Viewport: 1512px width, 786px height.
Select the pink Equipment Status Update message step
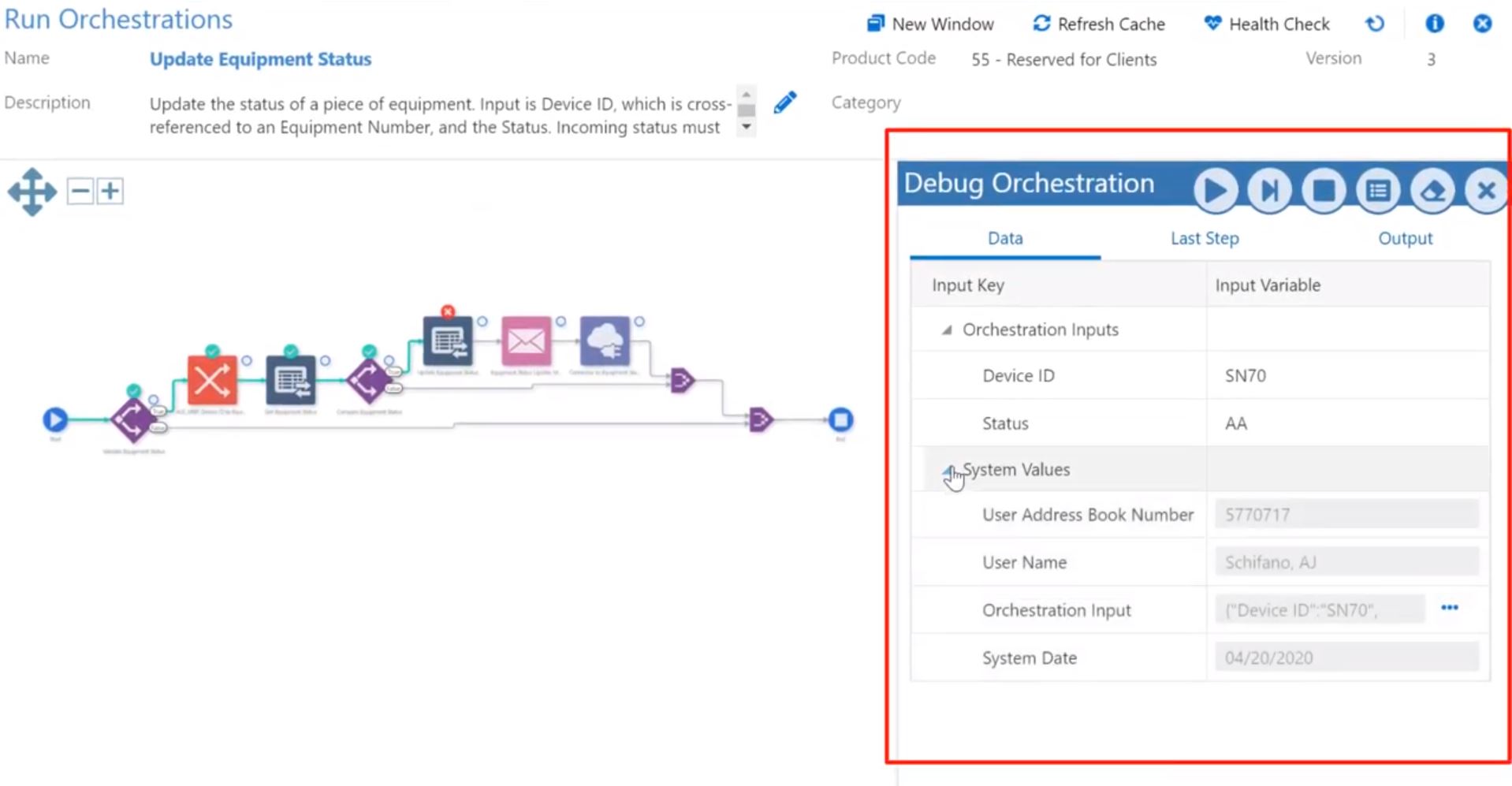[x=526, y=340]
